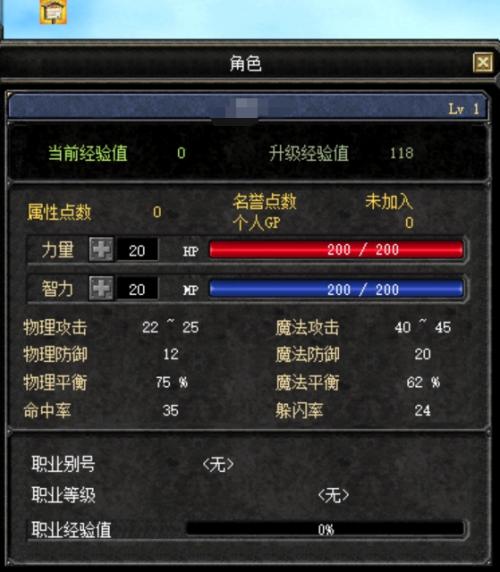Click the 名誉点数 未加入 status

389,201
